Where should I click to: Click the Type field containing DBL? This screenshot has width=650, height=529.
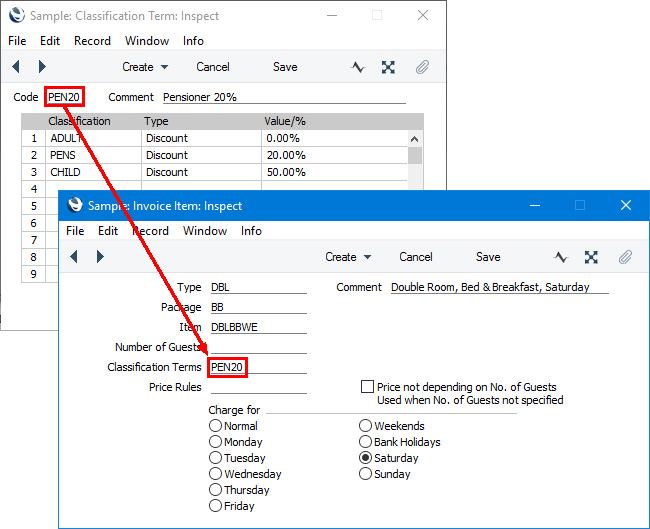pyautogui.click(x=258, y=287)
